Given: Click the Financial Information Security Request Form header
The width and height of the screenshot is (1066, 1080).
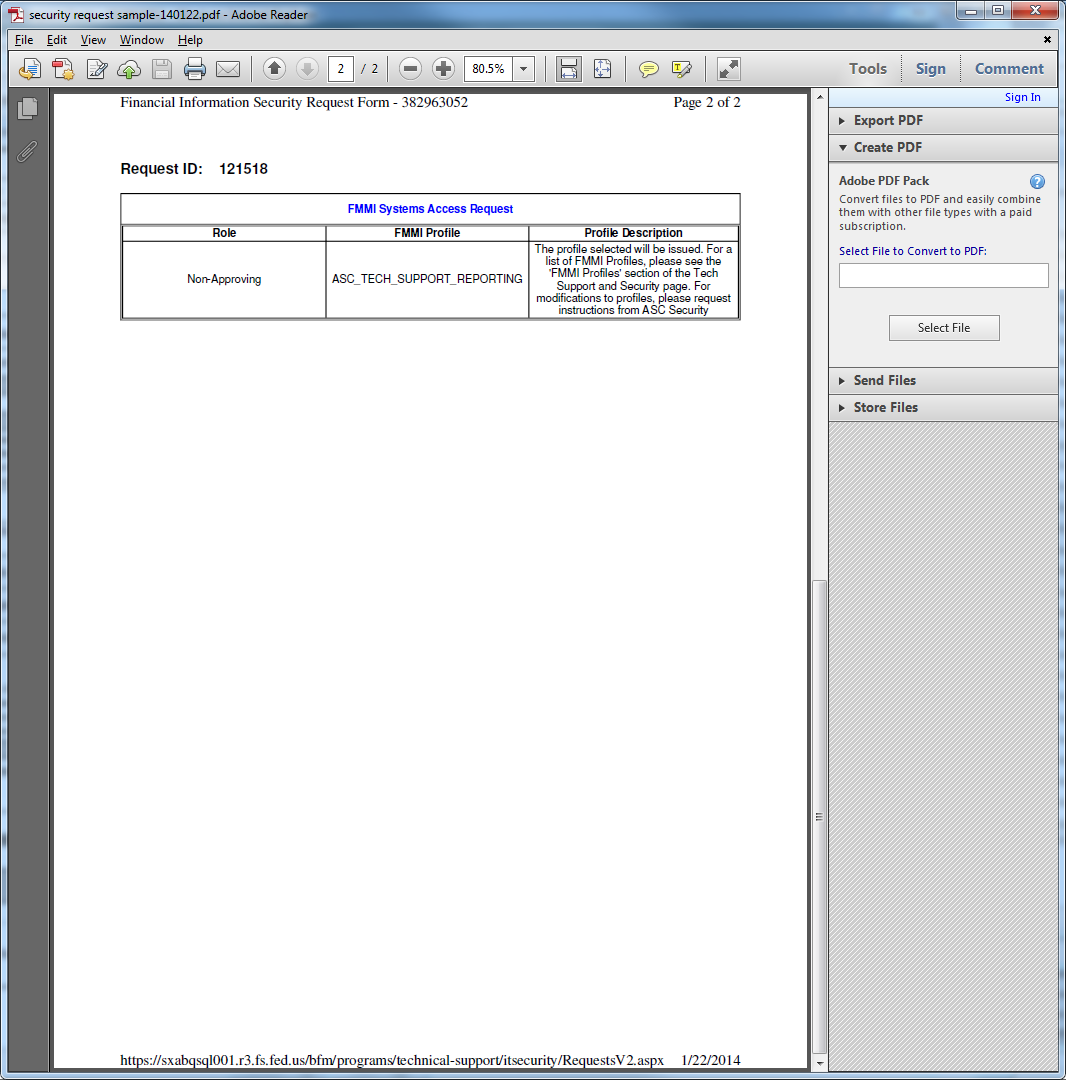Looking at the screenshot, I should 293,102.
